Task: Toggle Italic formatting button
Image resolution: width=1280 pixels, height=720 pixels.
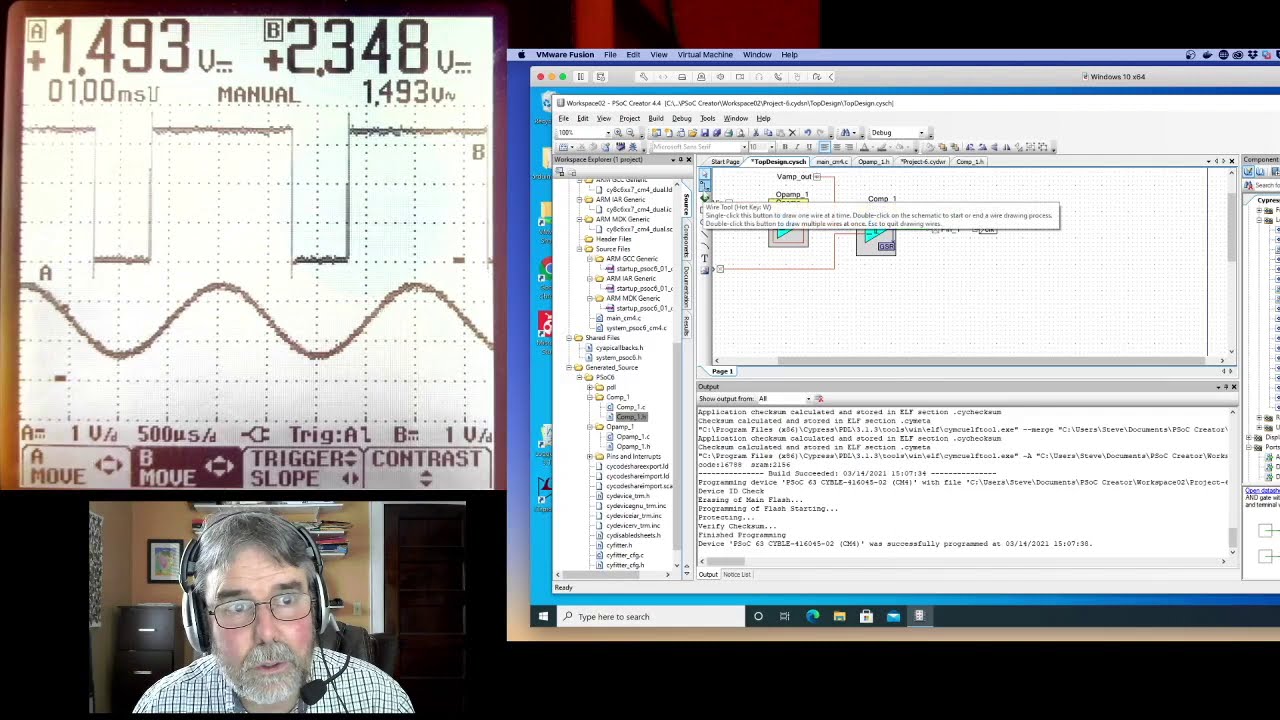Action: pyautogui.click(x=797, y=147)
